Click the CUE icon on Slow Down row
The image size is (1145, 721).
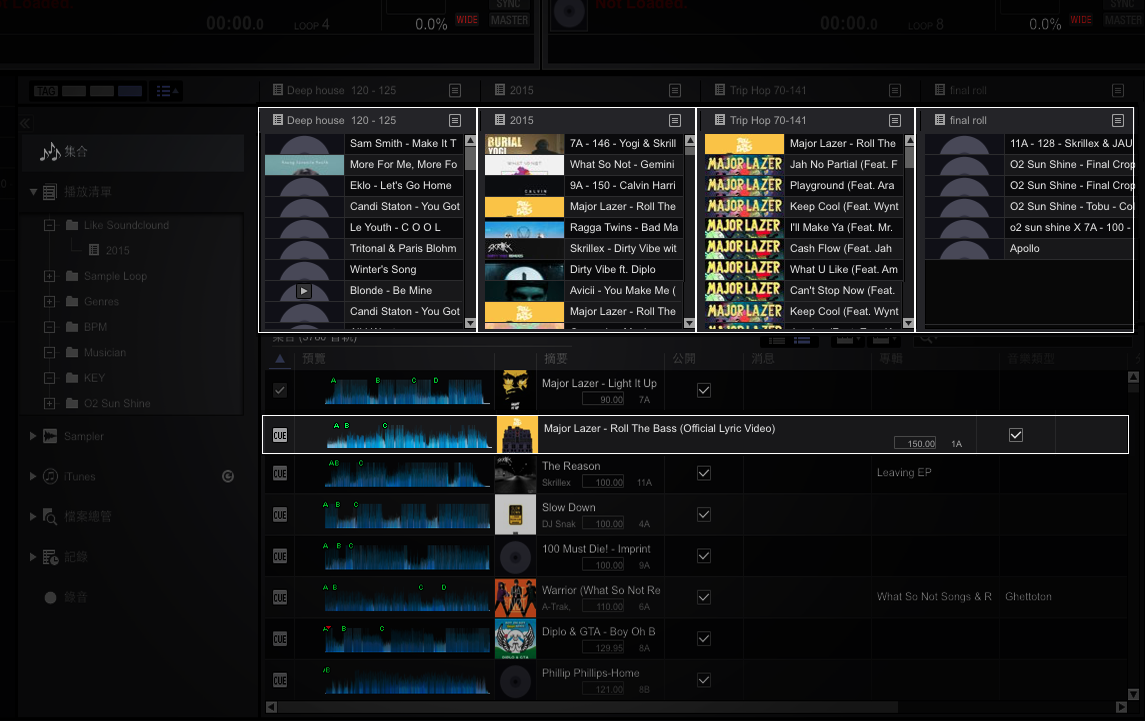[x=280, y=515]
